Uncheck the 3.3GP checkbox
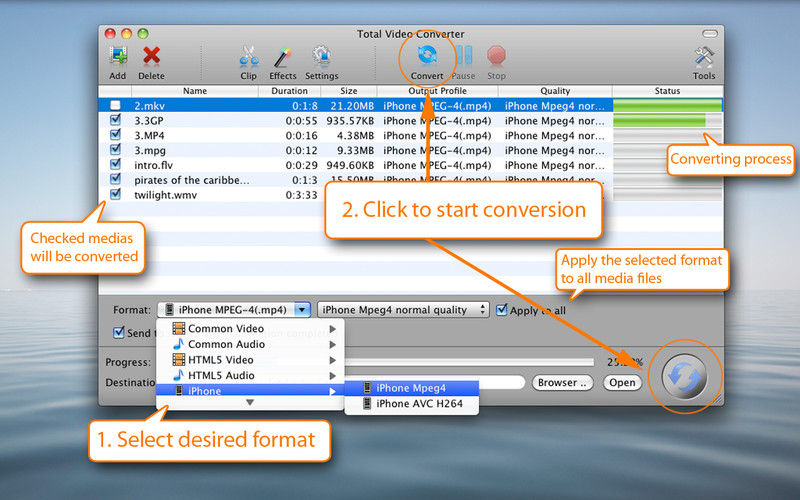This screenshot has width=800, height=500. (115, 120)
